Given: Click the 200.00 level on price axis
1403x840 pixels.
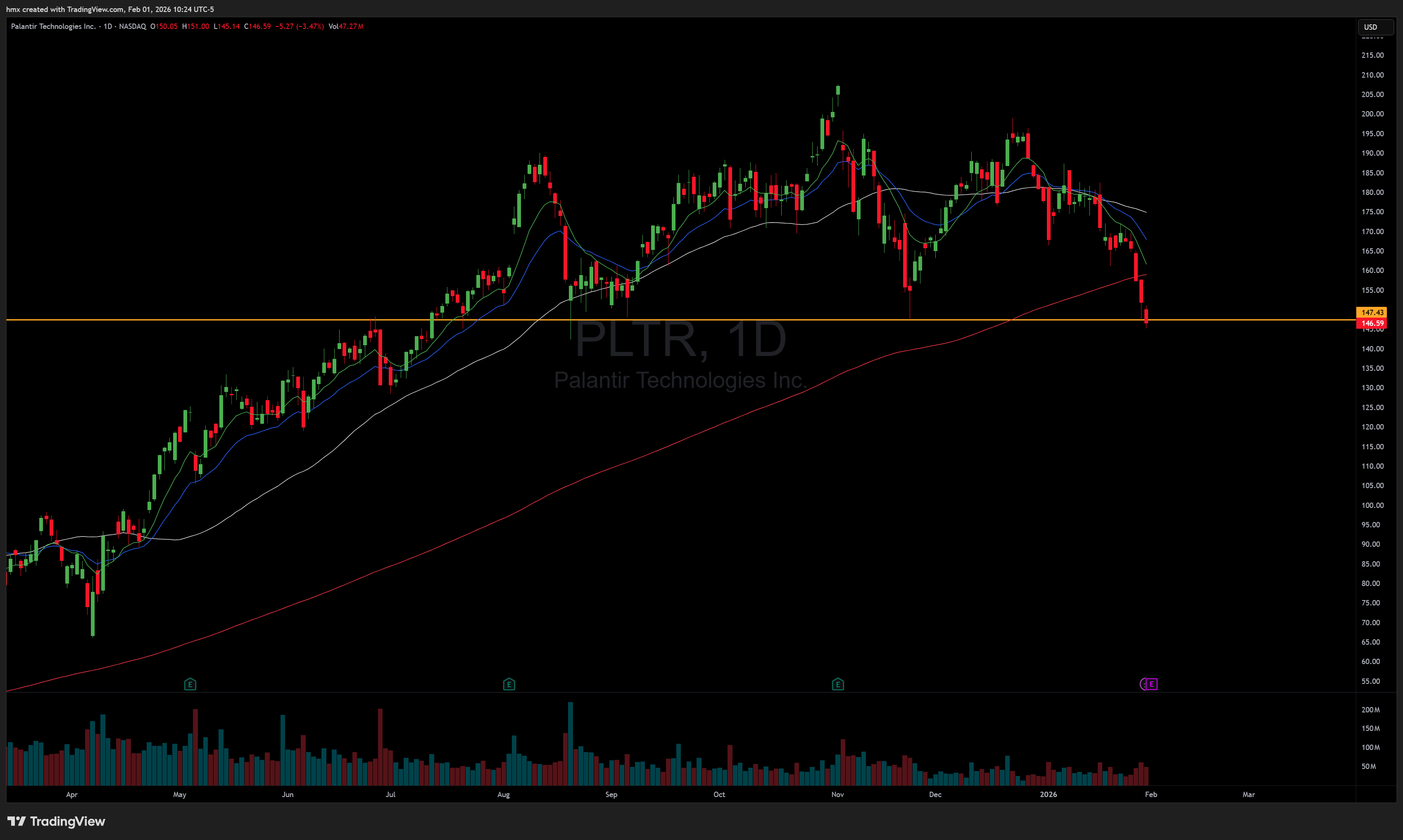Looking at the screenshot, I should (x=1372, y=114).
